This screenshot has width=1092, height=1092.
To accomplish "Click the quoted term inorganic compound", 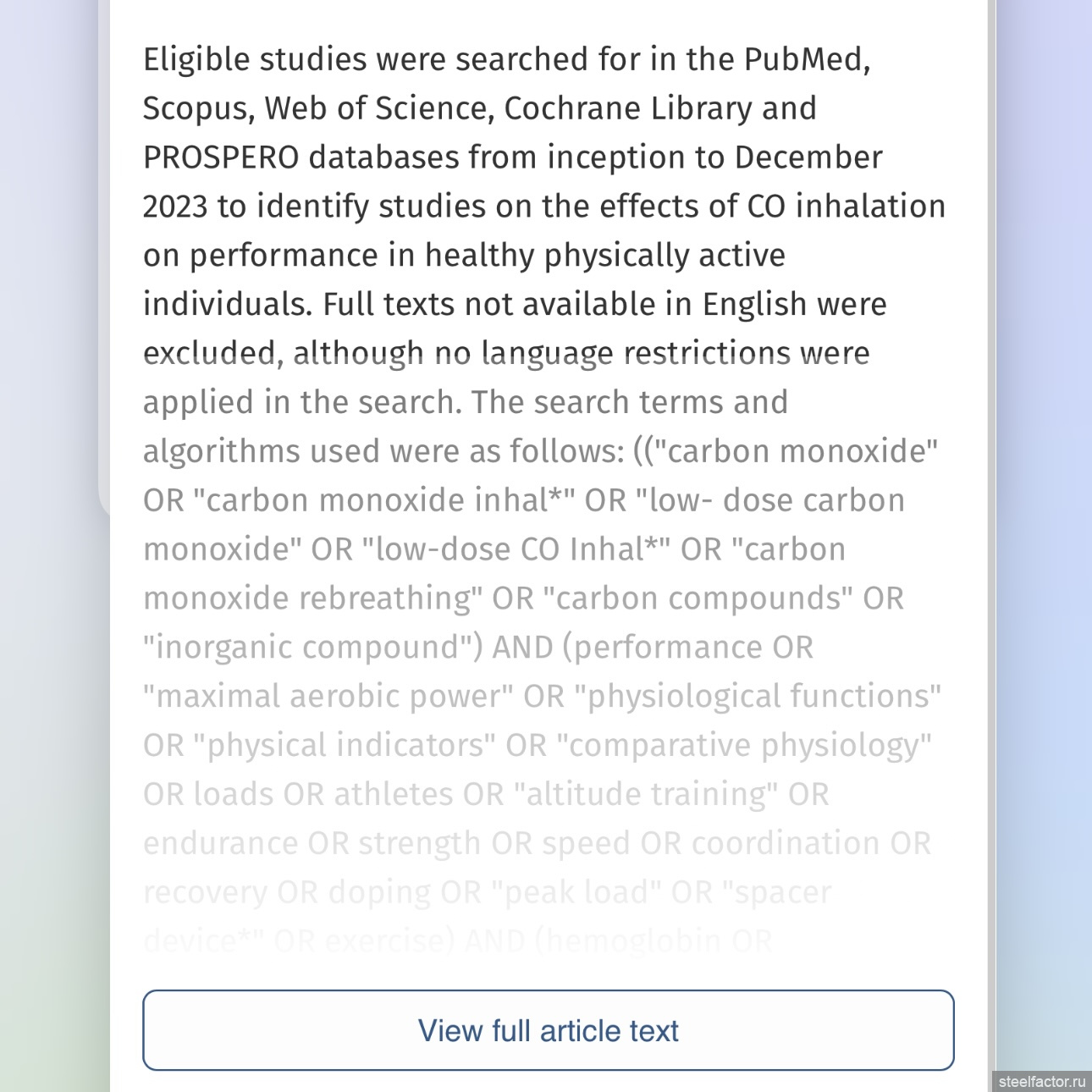I will (x=313, y=648).
